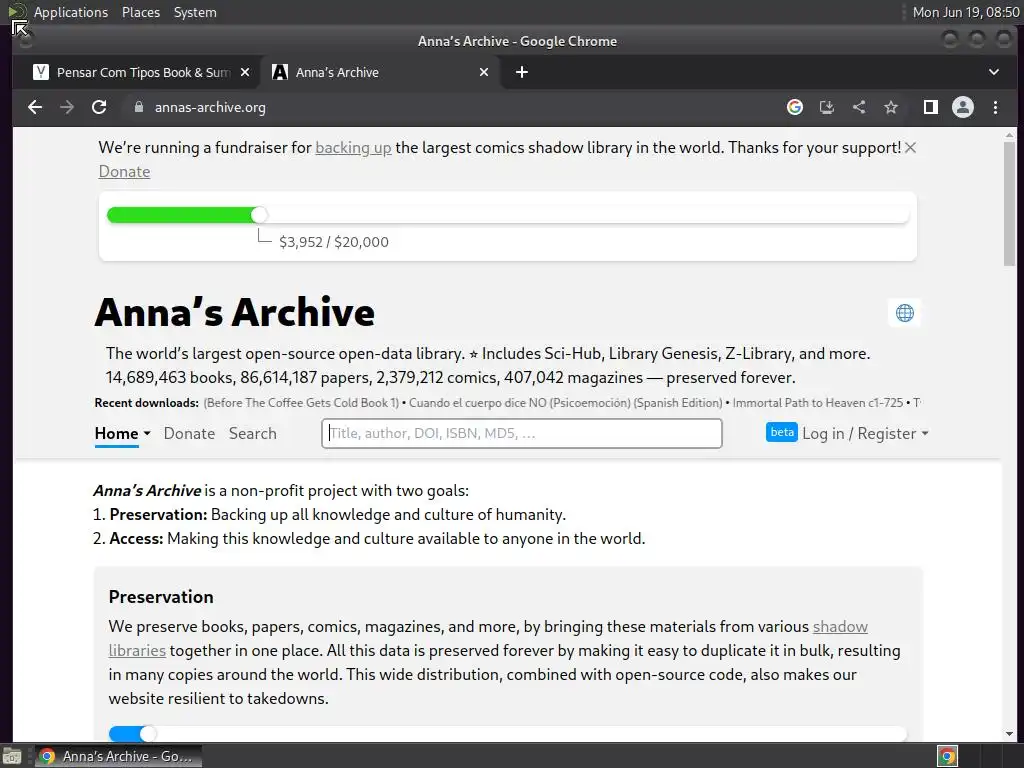1024x768 pixels.
Task: Click the browser back arrow
Action: tap(35, 107)
